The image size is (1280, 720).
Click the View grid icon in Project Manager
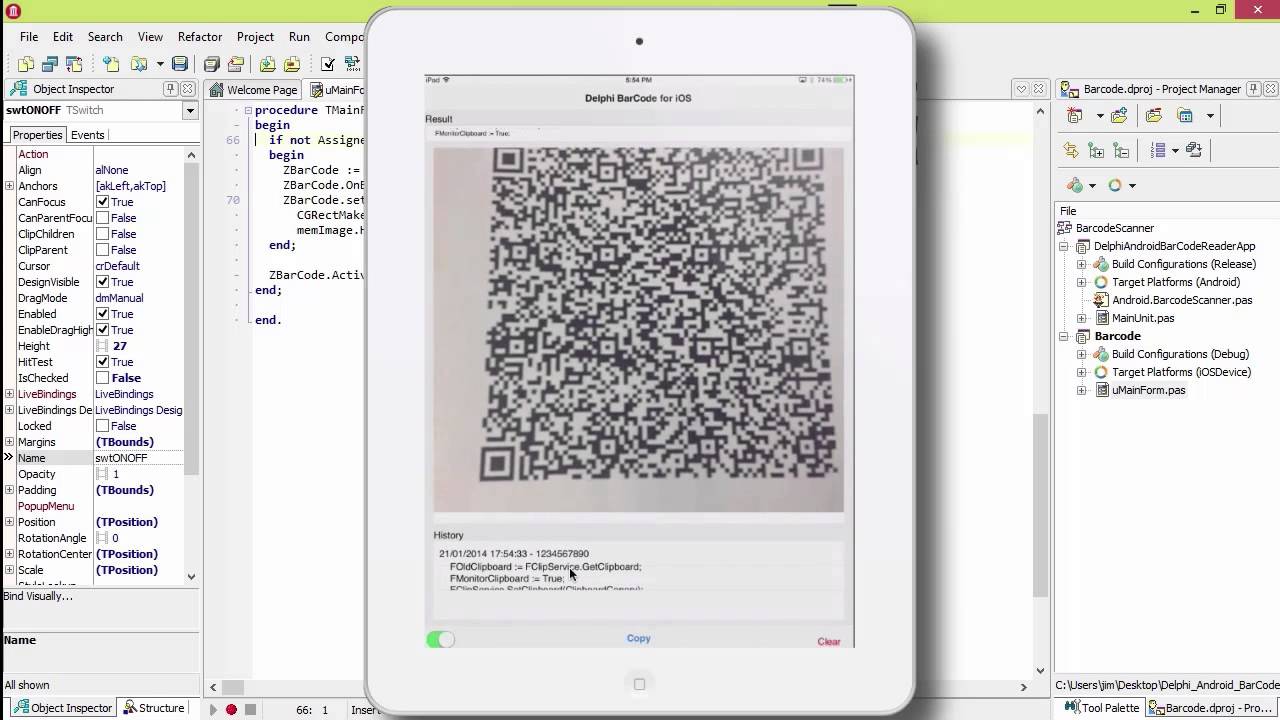tap(1185, 116)
